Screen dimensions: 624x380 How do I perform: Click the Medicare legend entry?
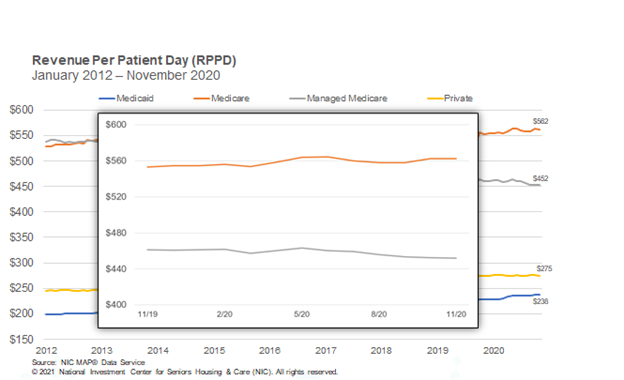point(222,98)
